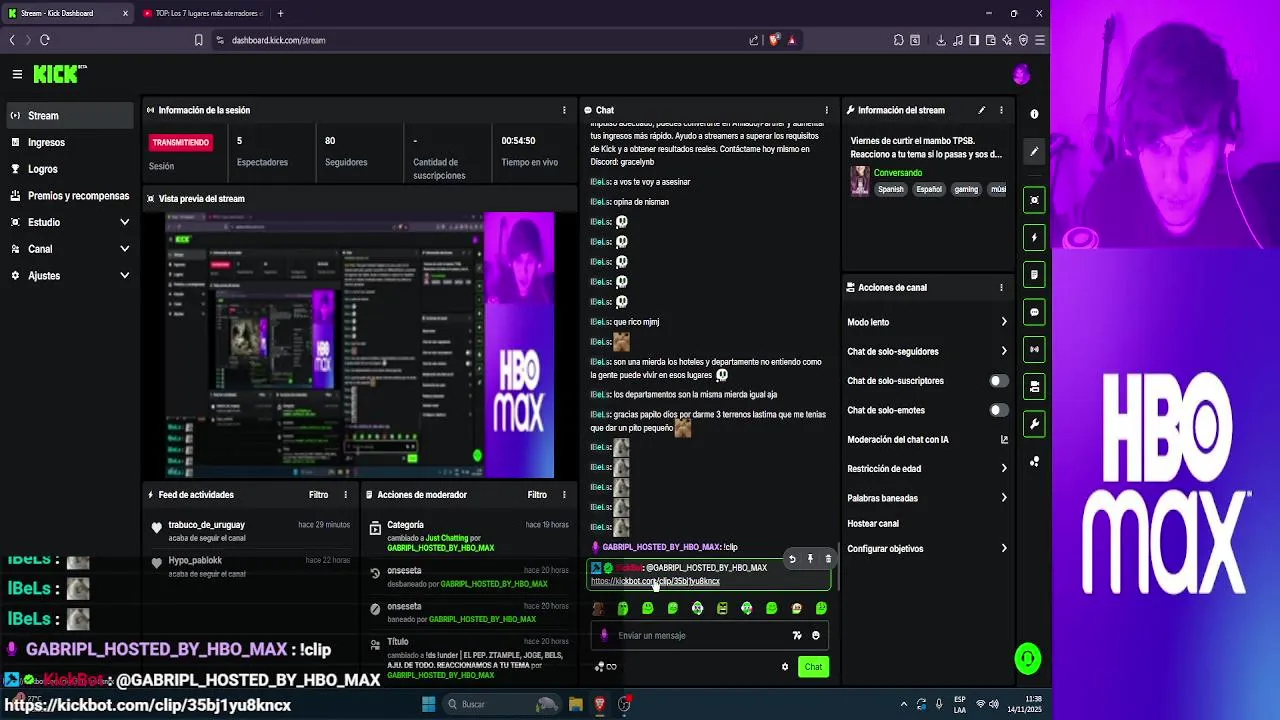This screenshot has height=720, width=1280.
Task: Go to Premios y recompensas in the sidebar
Action: click(x=68, y=196)
